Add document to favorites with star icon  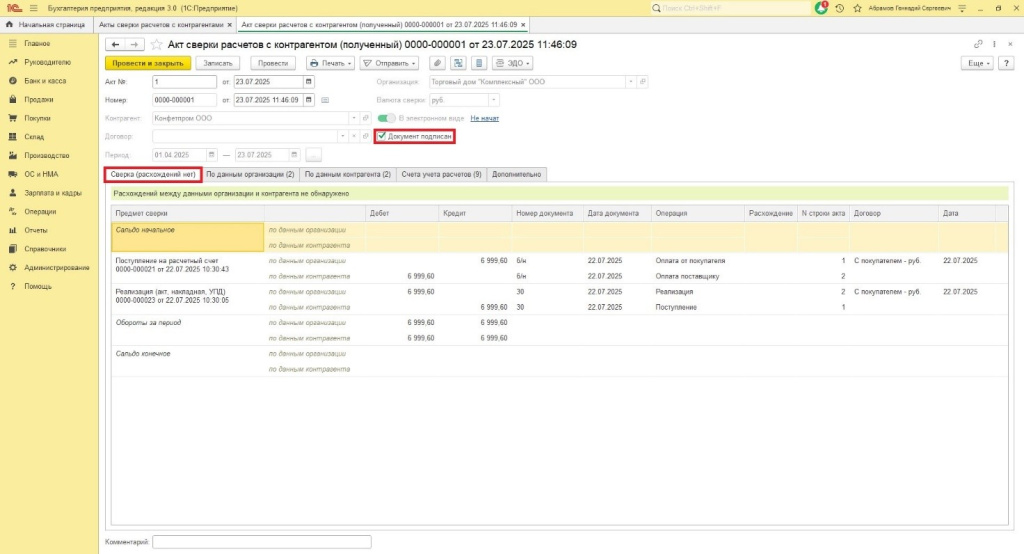(x=156, y=45)
